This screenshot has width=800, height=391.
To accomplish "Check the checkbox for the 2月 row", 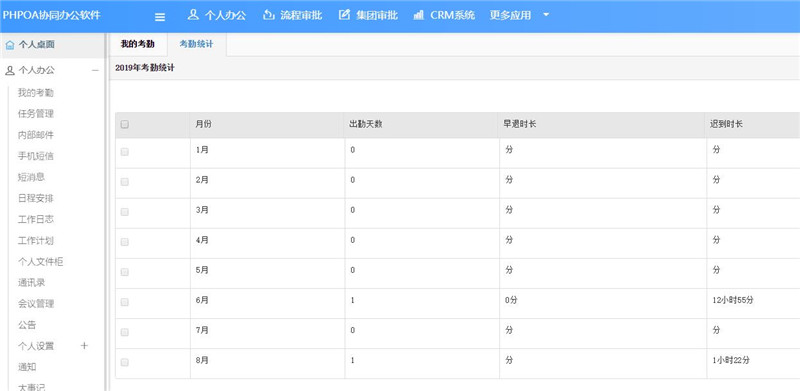I will click(124, 182).
